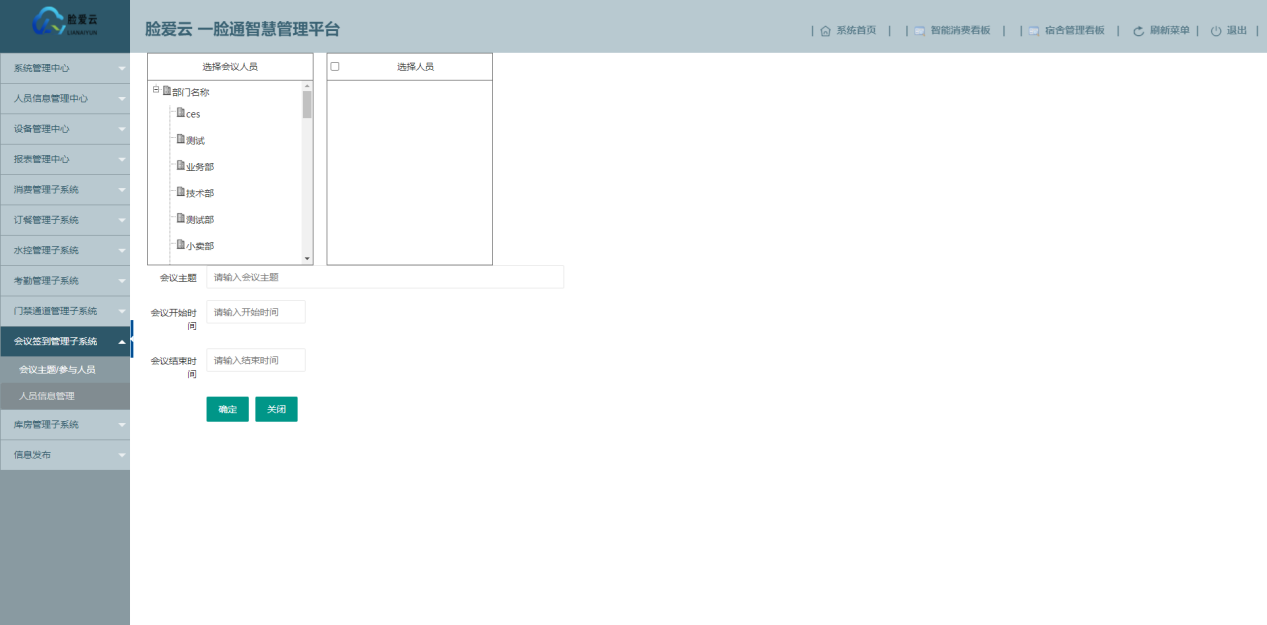Select the 技术部 department node
The width and height of the screenshot is (1267, 625).
(x=200, y=193)
